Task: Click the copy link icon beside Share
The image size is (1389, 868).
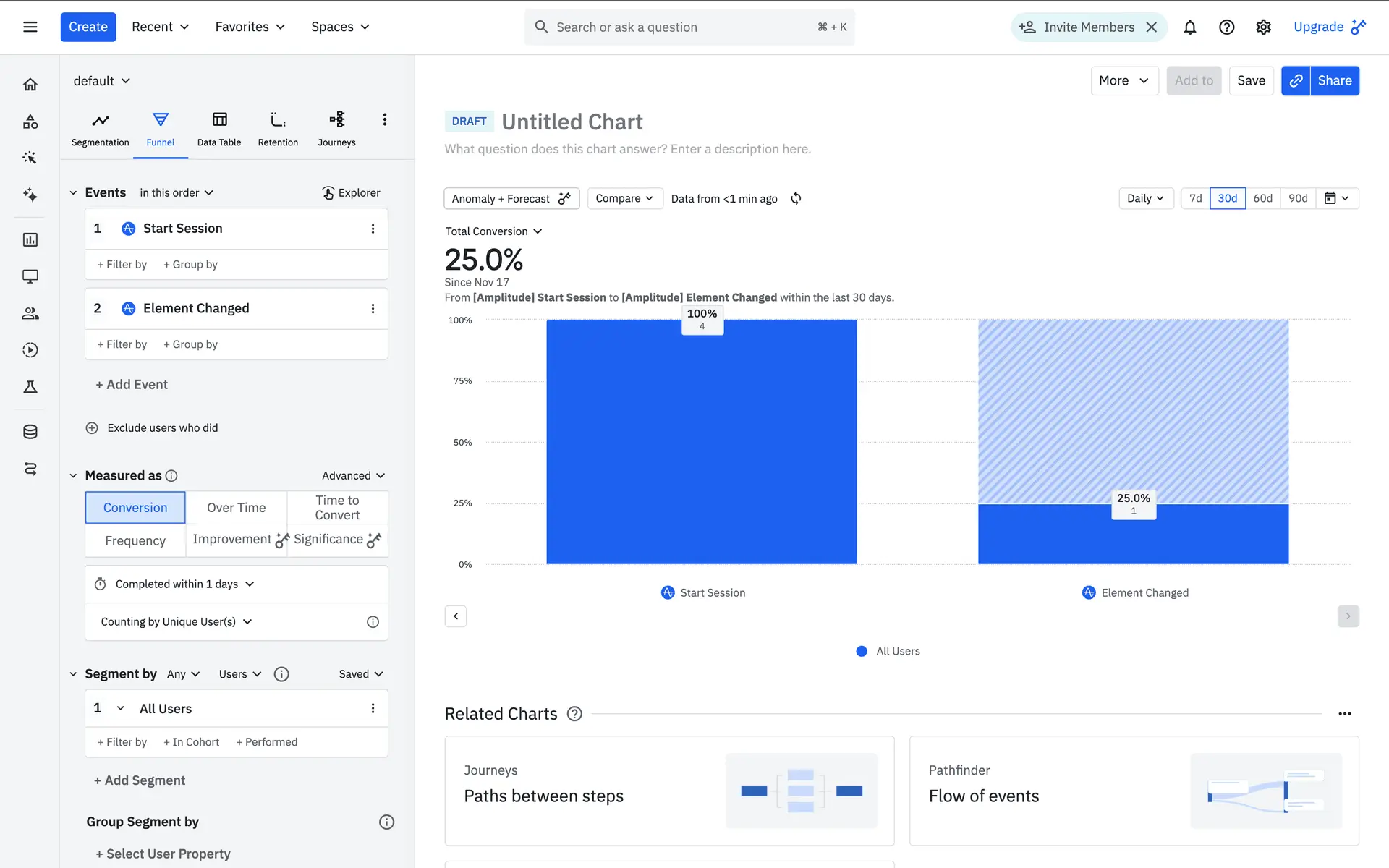Action: [1296, 80]
